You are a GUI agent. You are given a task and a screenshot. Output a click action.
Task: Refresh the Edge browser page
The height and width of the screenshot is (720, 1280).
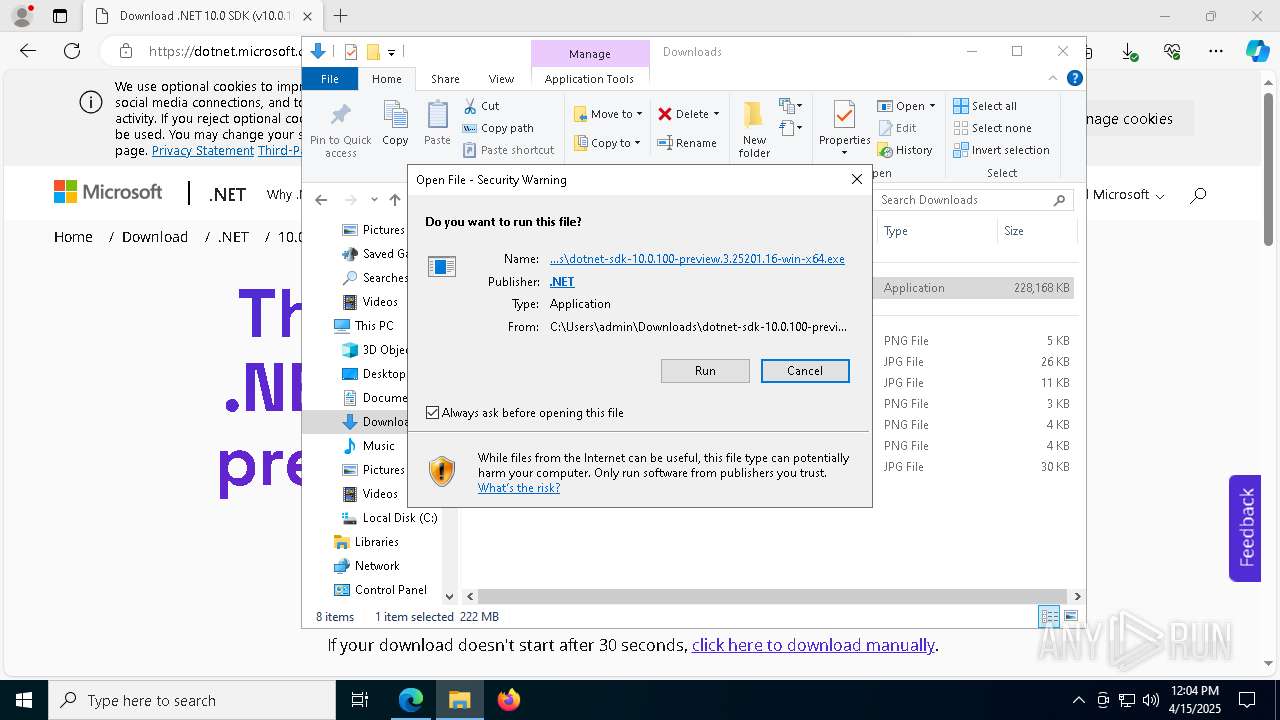[x=72, y=51]
